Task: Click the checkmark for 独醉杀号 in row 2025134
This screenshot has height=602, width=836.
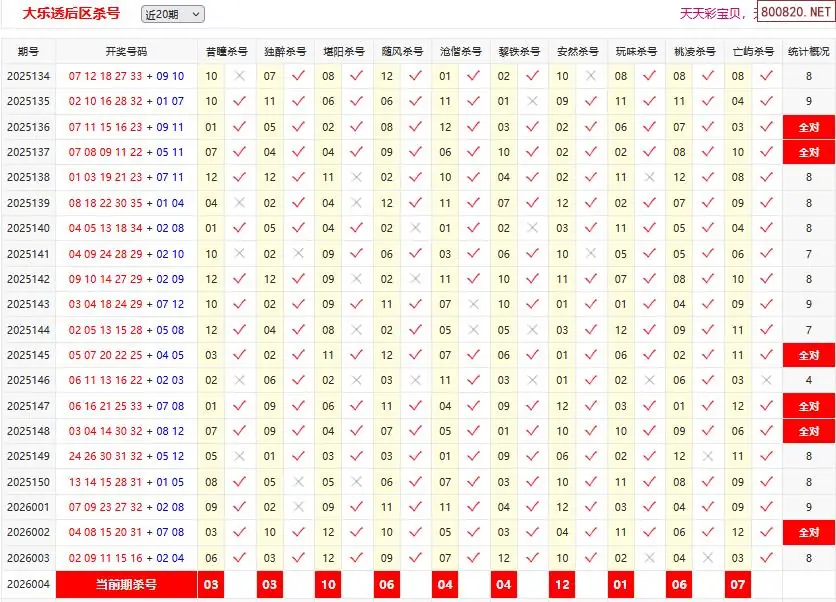Action: (x=298, y=76)
